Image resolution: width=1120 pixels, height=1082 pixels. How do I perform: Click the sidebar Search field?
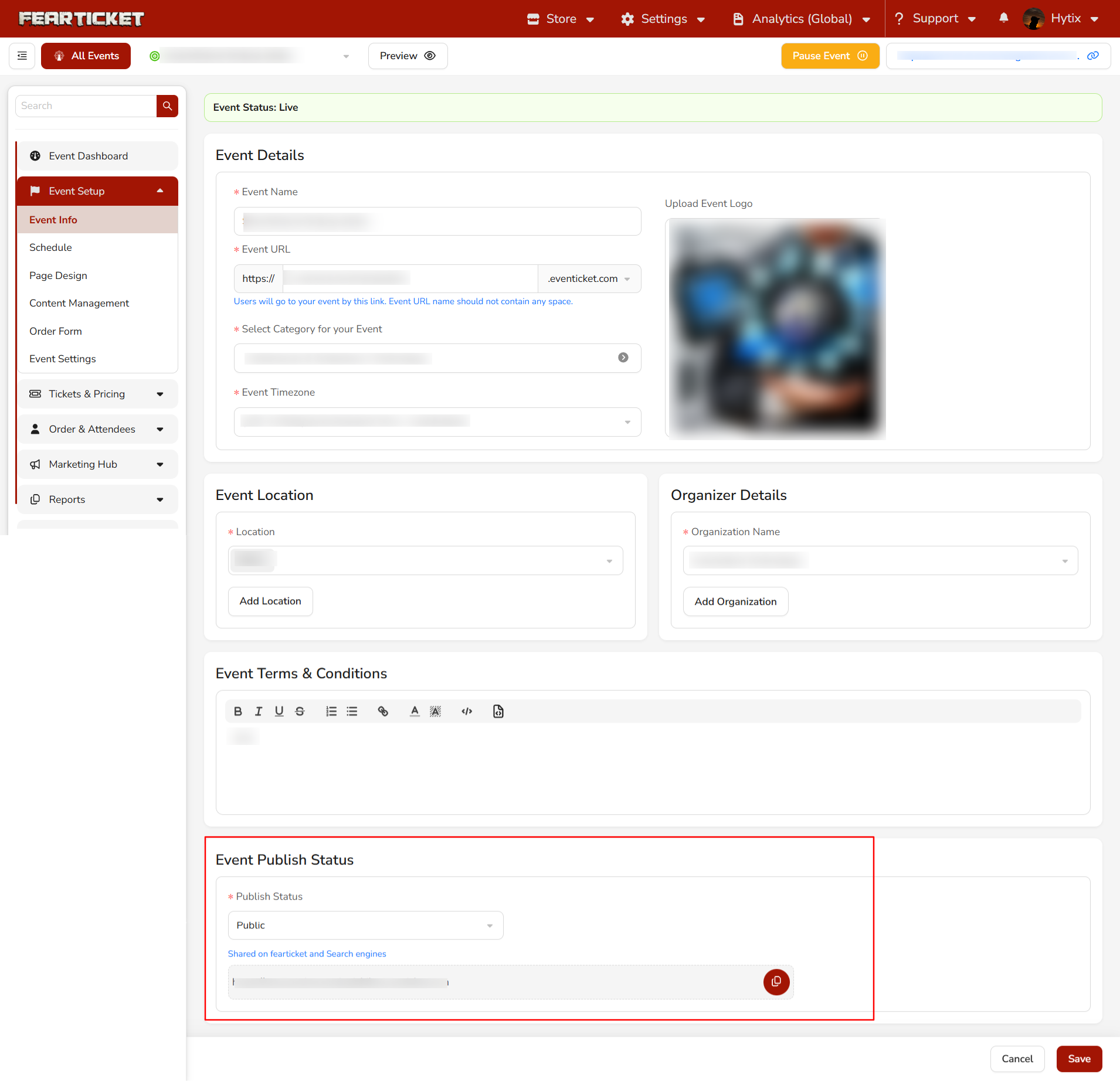pos(86,106)
